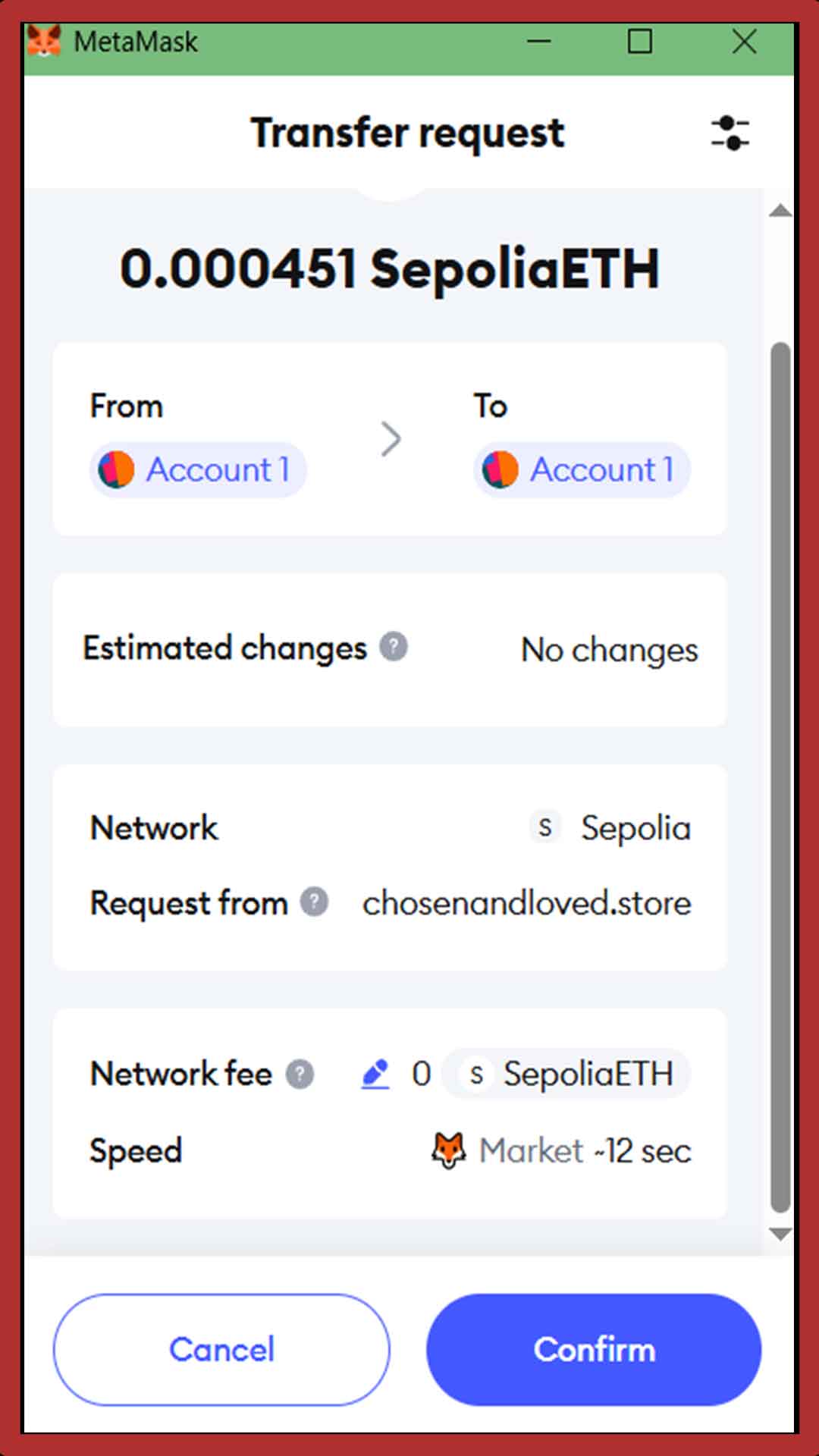This screenshot has width=819, height=1456.
Task: Click the chosenandloved.store request origin
Action: point(526,903)
